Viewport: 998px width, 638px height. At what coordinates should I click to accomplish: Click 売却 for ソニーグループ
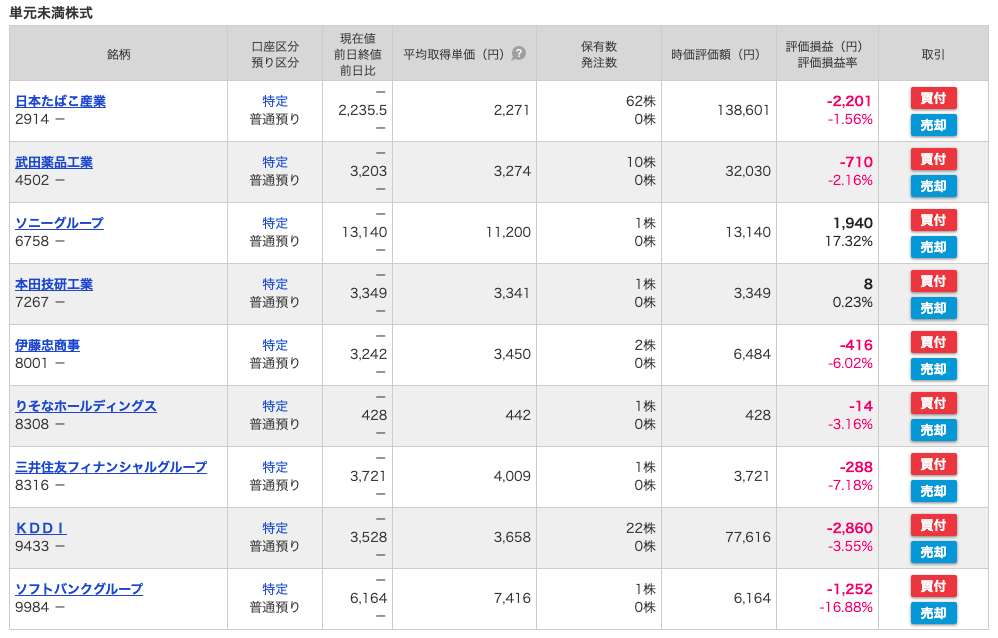pos(933,247)
